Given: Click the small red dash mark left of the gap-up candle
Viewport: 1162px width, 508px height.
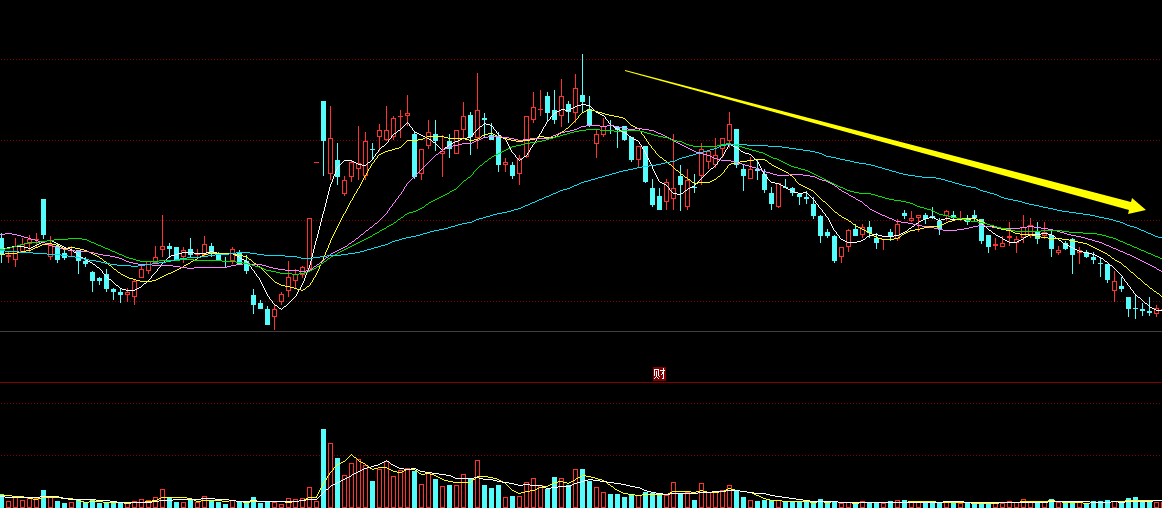Looking at the screenshot, I should pos(316,161).
